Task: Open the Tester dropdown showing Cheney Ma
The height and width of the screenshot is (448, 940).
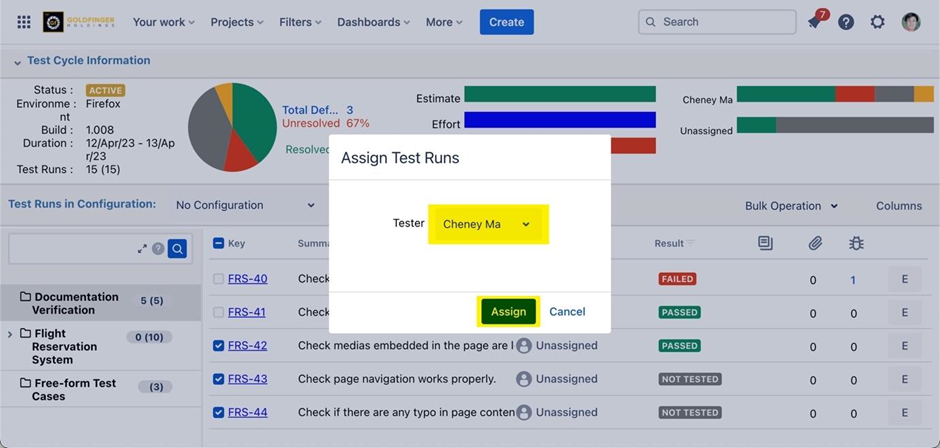Action: tap(487, 225)
